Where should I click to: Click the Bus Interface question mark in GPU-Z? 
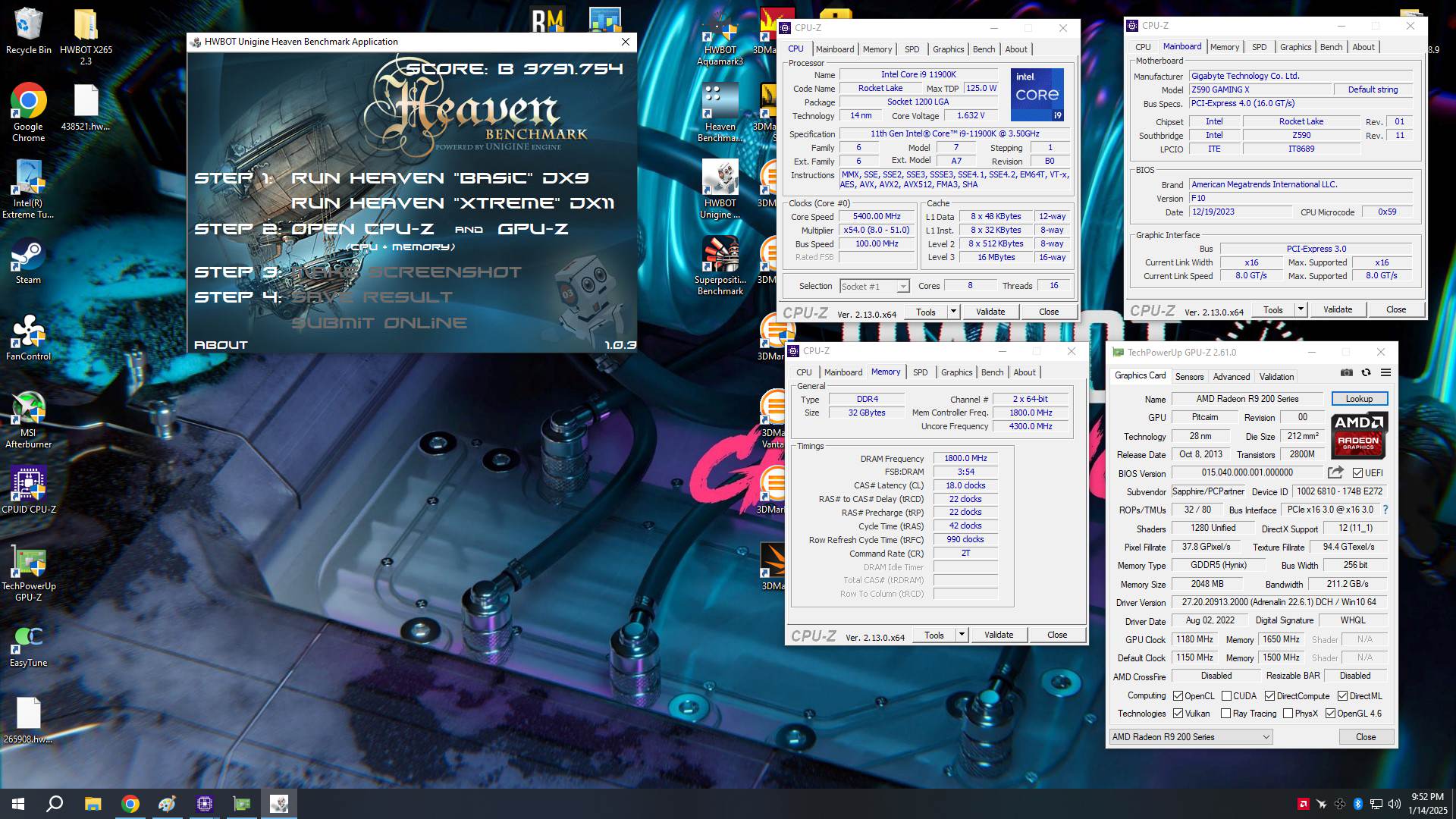point(1385,510)
